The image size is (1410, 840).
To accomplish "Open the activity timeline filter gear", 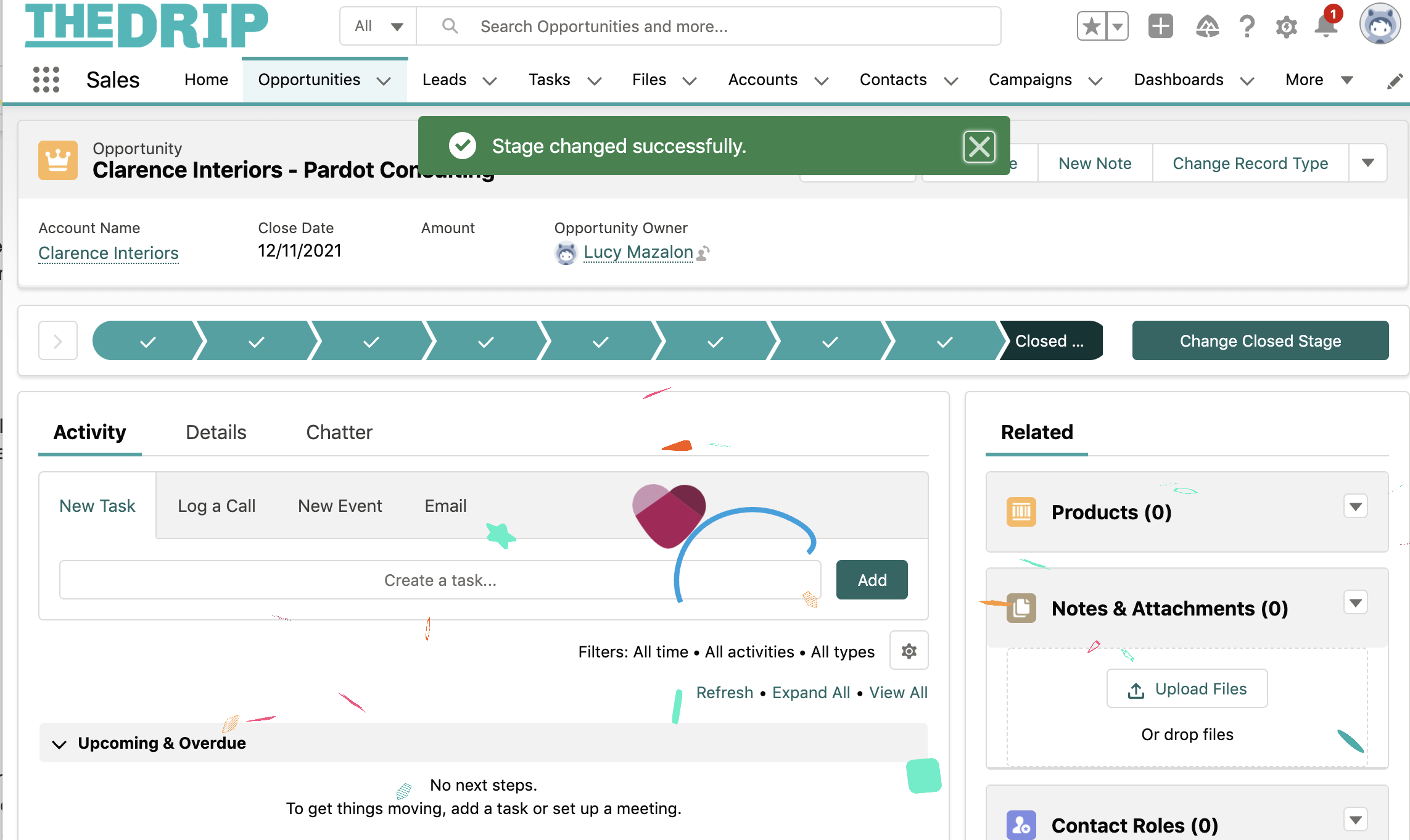I will coord(909,651).
